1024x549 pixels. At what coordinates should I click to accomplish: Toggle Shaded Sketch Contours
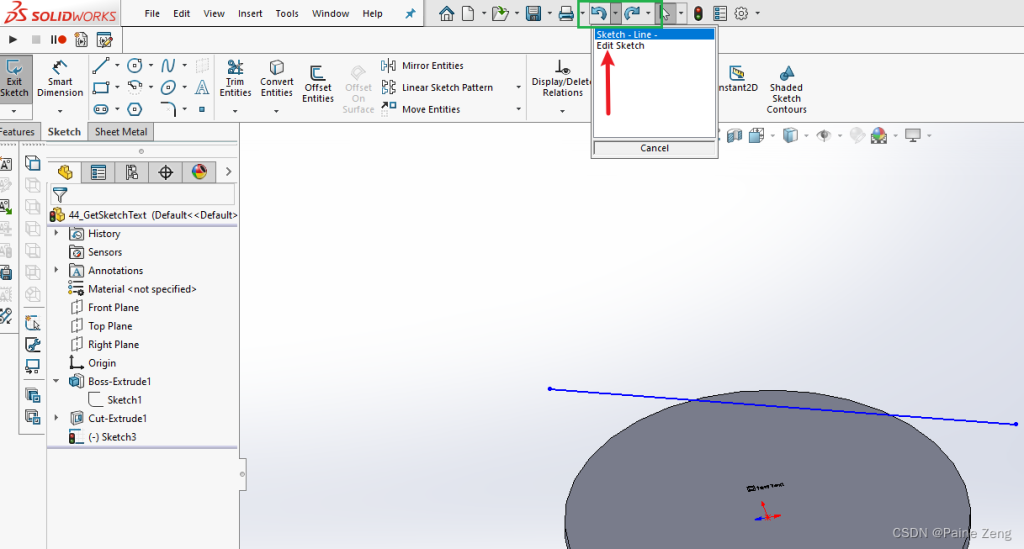tap(786, 89)
